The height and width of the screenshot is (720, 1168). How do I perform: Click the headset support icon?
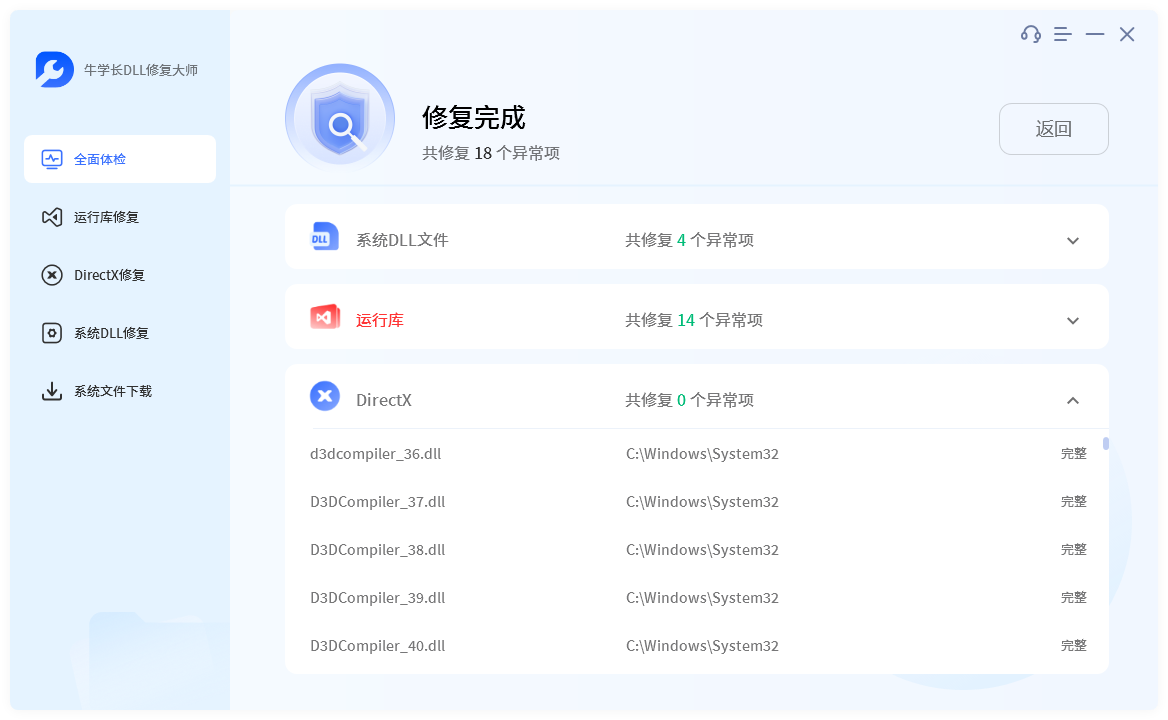pyautogui.click(x=1030, y=33)
